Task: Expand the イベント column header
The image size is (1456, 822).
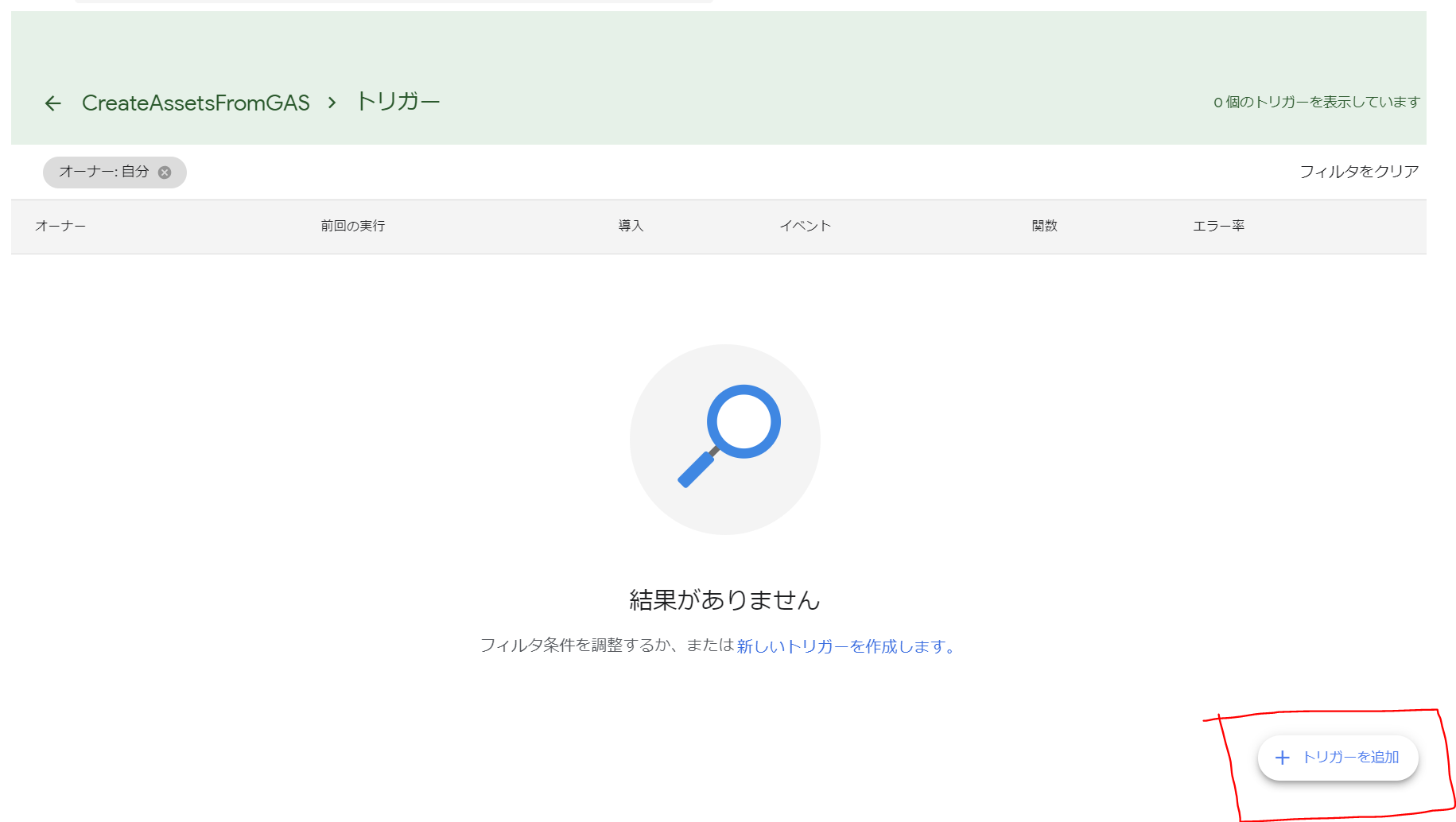Action: (x=805, y=226)
